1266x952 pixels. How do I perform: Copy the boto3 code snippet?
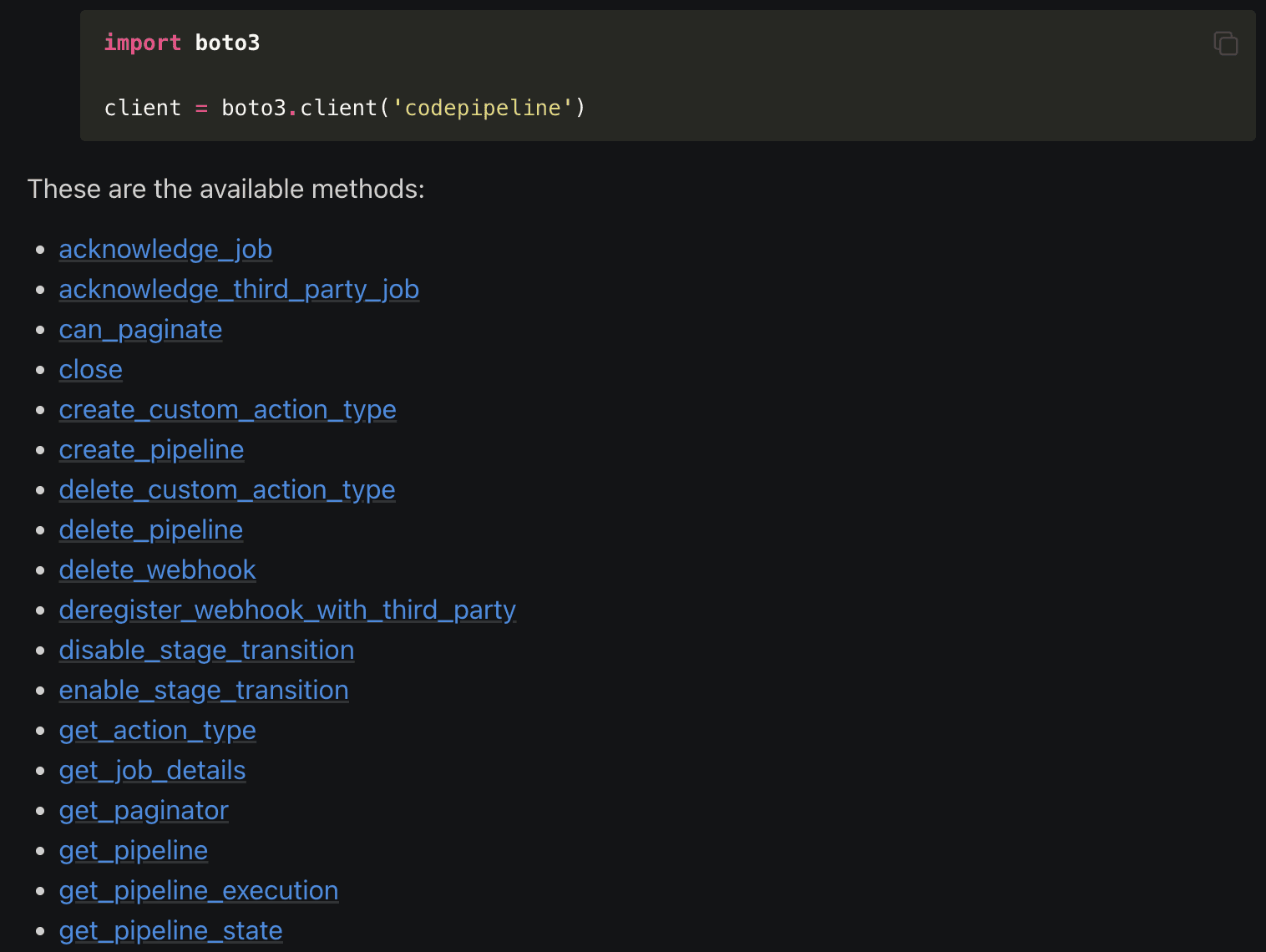click(x=1225, y=43)
